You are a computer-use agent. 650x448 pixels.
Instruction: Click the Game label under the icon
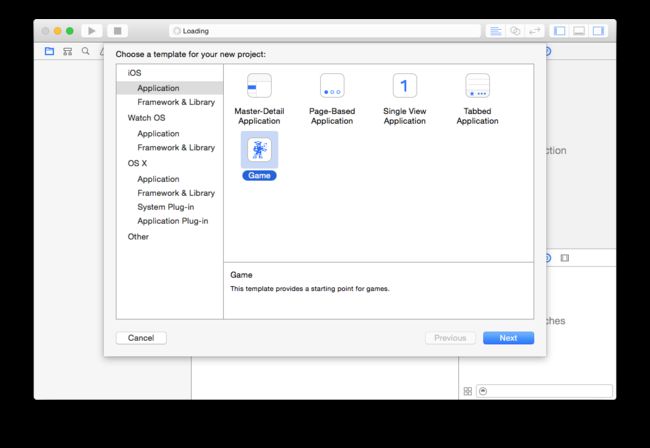260,175
